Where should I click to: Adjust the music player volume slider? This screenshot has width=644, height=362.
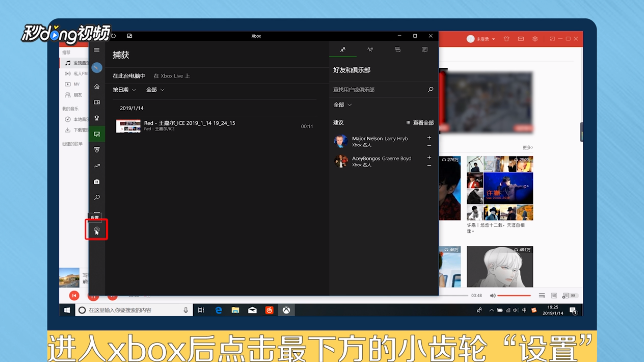point(515,295)
